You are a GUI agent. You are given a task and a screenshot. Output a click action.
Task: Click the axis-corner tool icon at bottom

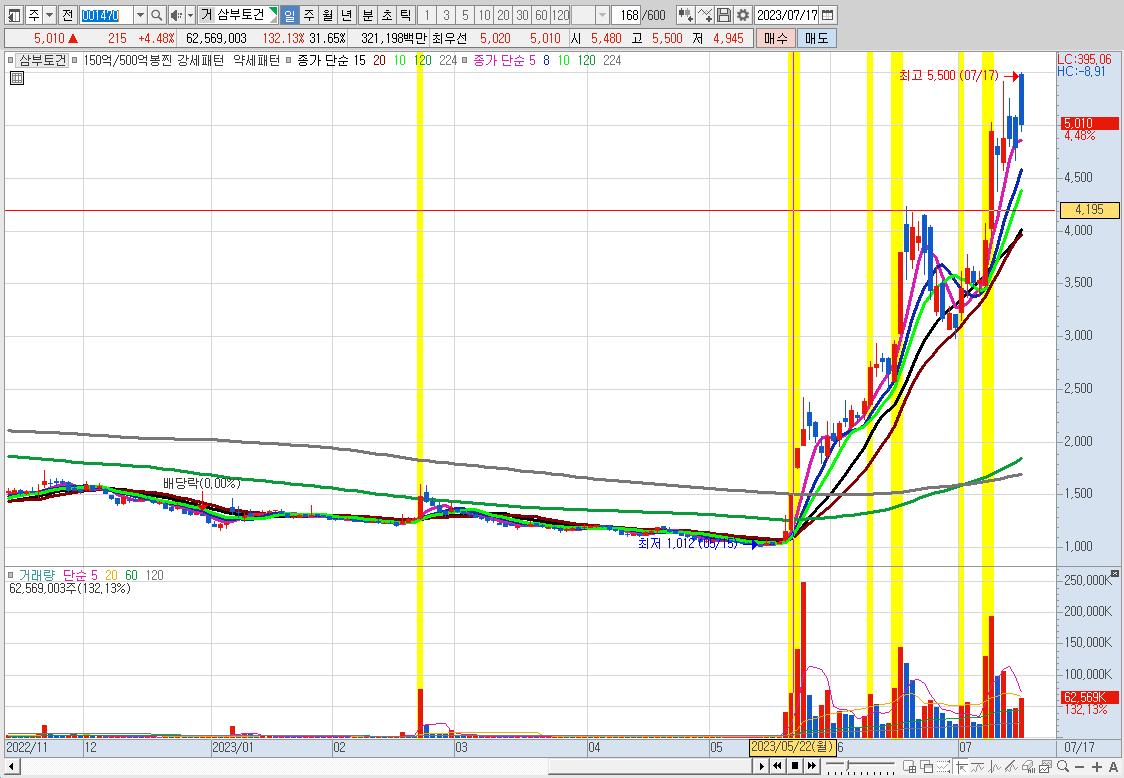[x=962, y=767]
